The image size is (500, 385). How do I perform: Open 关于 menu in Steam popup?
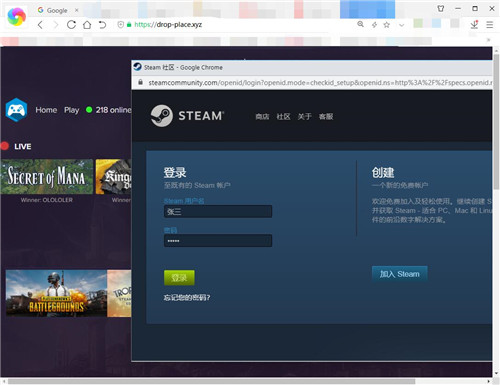305,116
